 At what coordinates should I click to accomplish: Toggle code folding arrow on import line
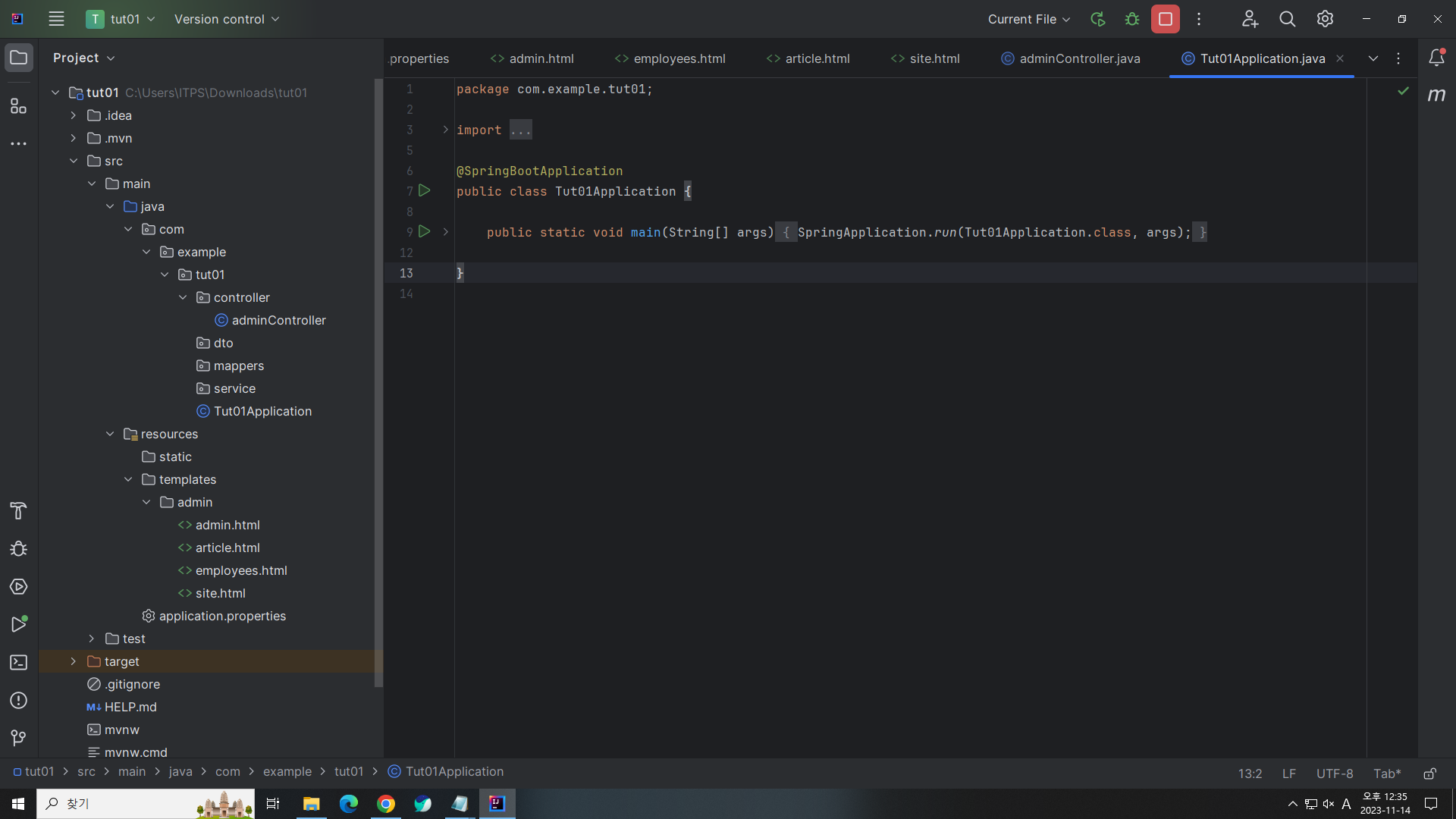tap(446, 130)
